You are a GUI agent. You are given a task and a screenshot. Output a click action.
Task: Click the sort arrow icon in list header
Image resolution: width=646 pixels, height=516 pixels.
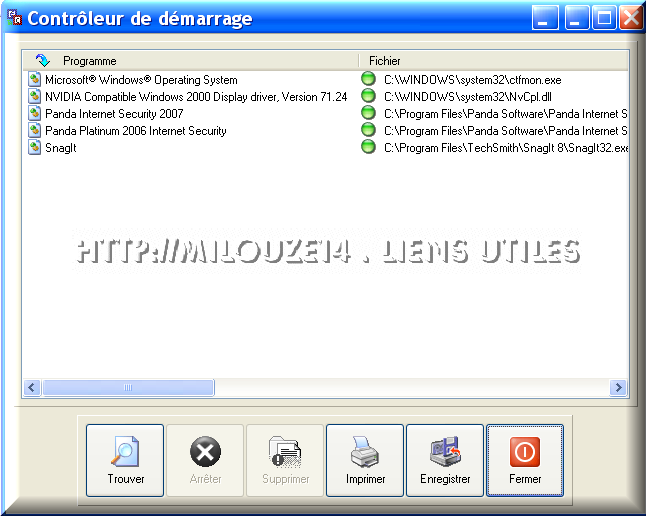coord(42,60)
